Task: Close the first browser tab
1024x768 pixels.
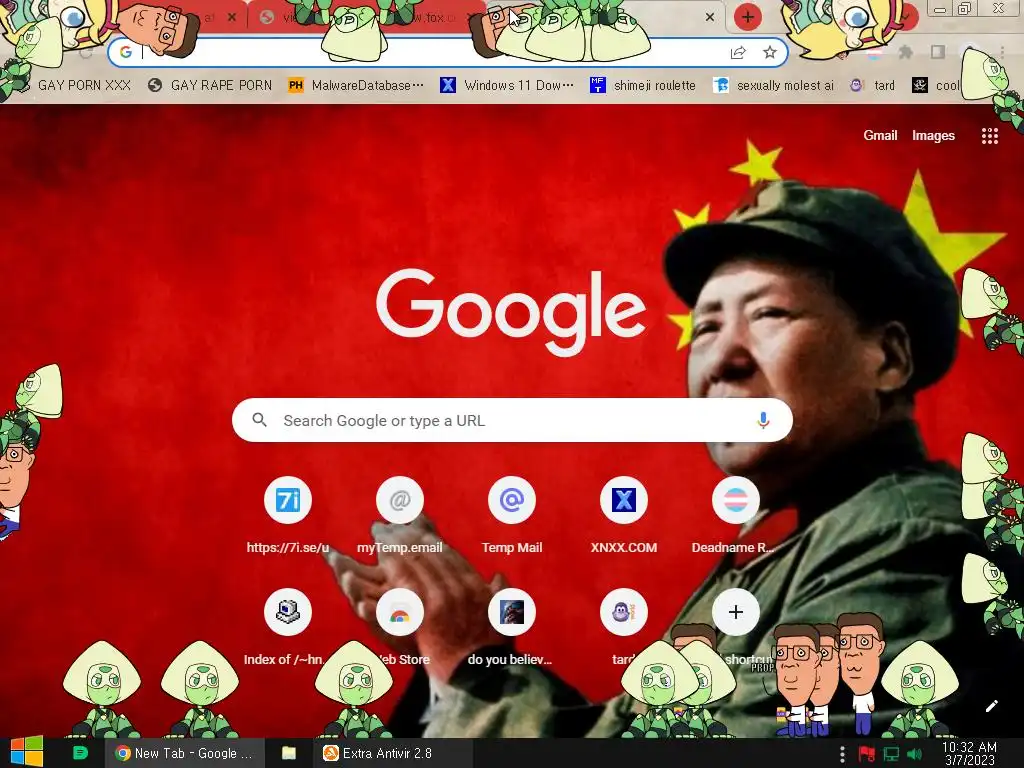Action: click(x=232, y=18)
